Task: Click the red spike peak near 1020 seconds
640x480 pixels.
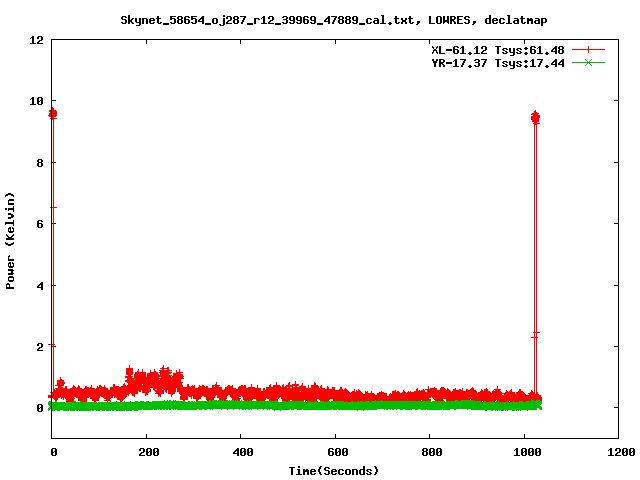Action: coord(536,118)
